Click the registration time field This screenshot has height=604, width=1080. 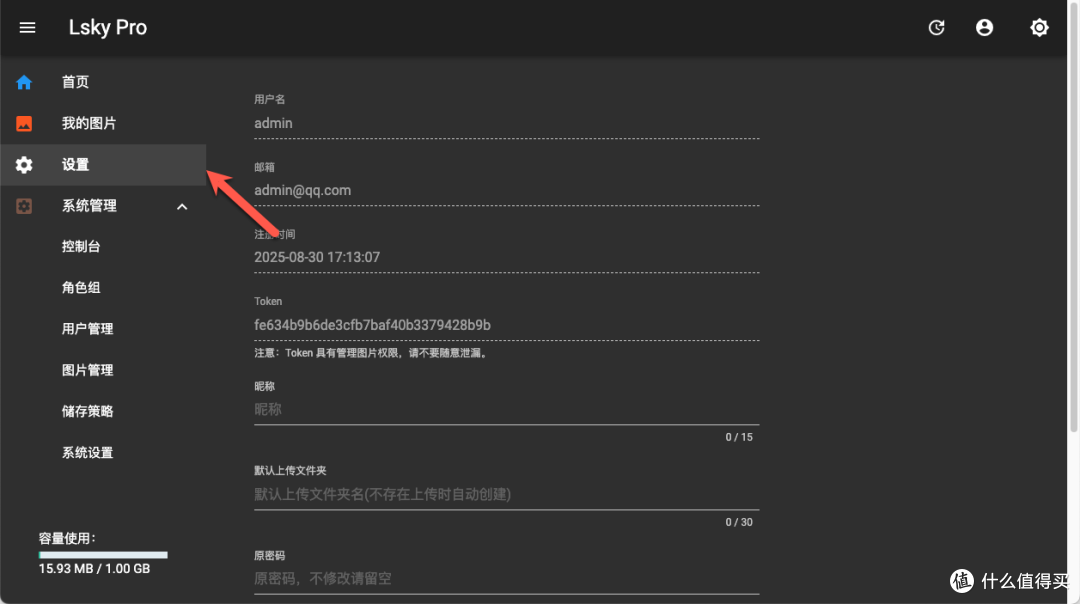click(506, 258)
